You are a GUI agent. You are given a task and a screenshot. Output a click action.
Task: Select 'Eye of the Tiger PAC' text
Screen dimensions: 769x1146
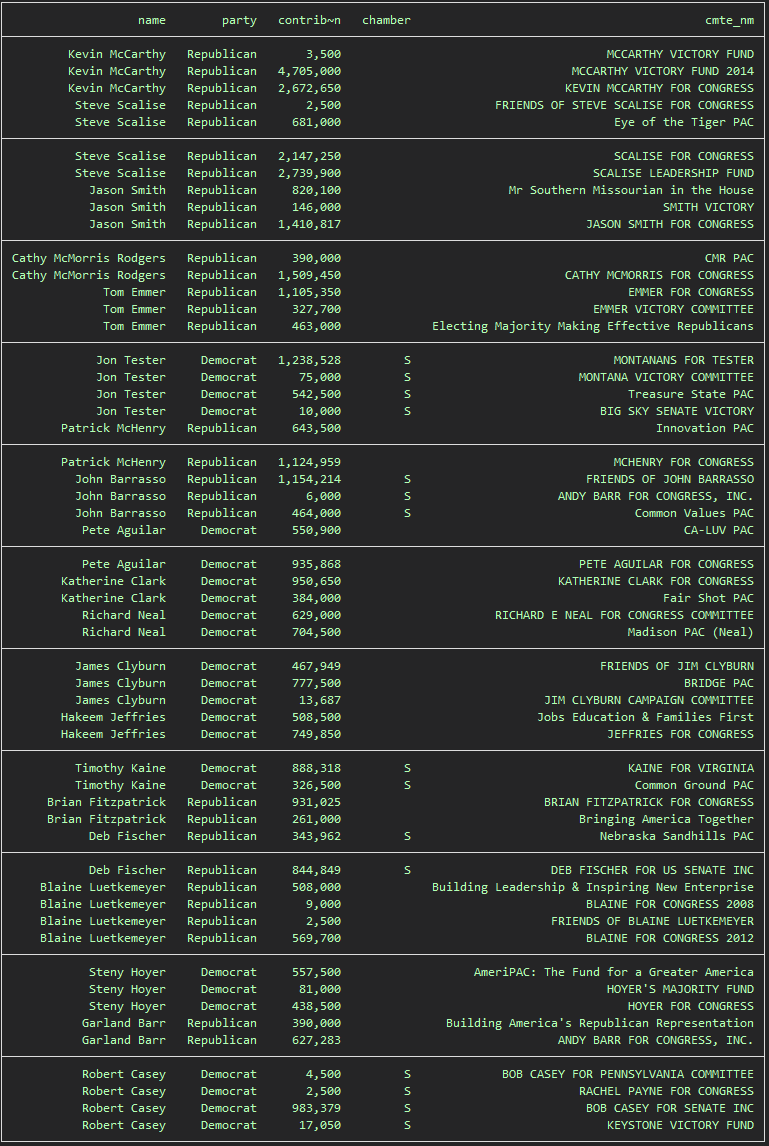pyautogui.click(x=683, y=122)
